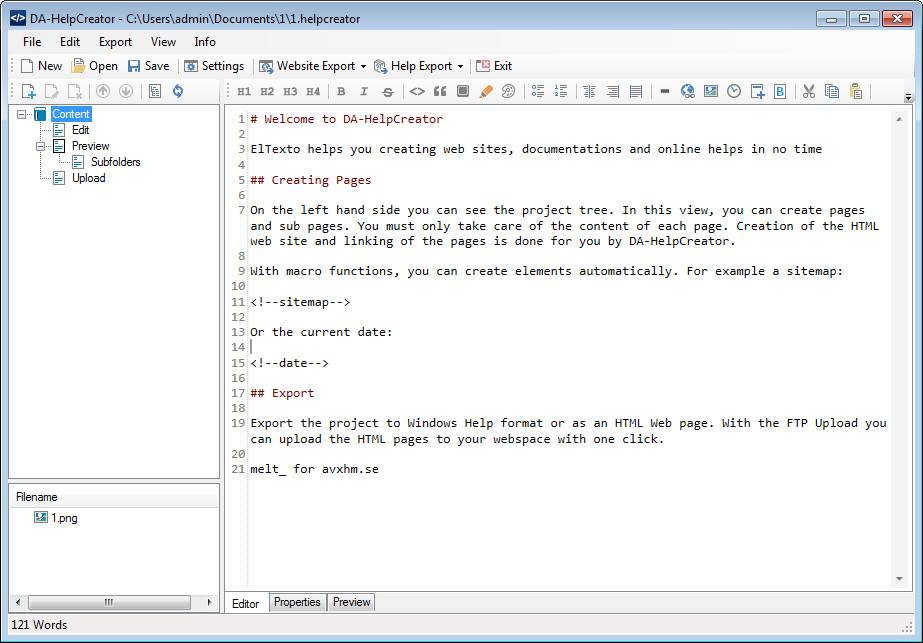Click the delete page icon
Viewport: 923px width, 643px height.
[75, 91]
